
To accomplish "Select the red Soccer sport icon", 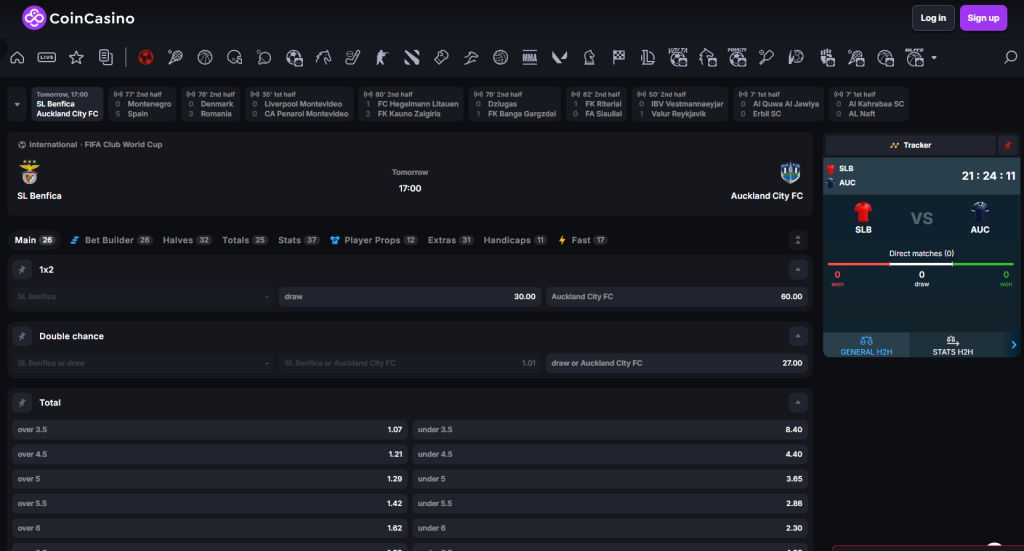I will coord(146,57).
